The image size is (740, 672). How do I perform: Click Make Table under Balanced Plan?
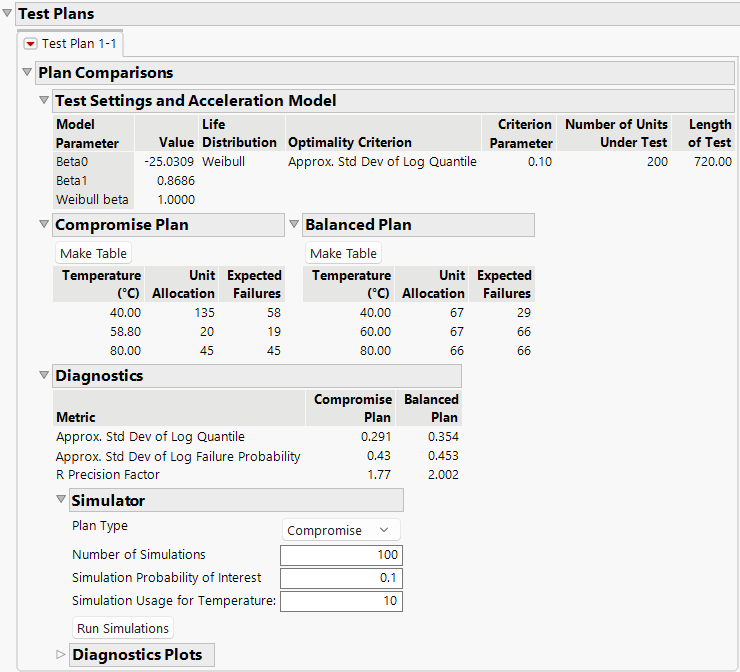point(344,253)
